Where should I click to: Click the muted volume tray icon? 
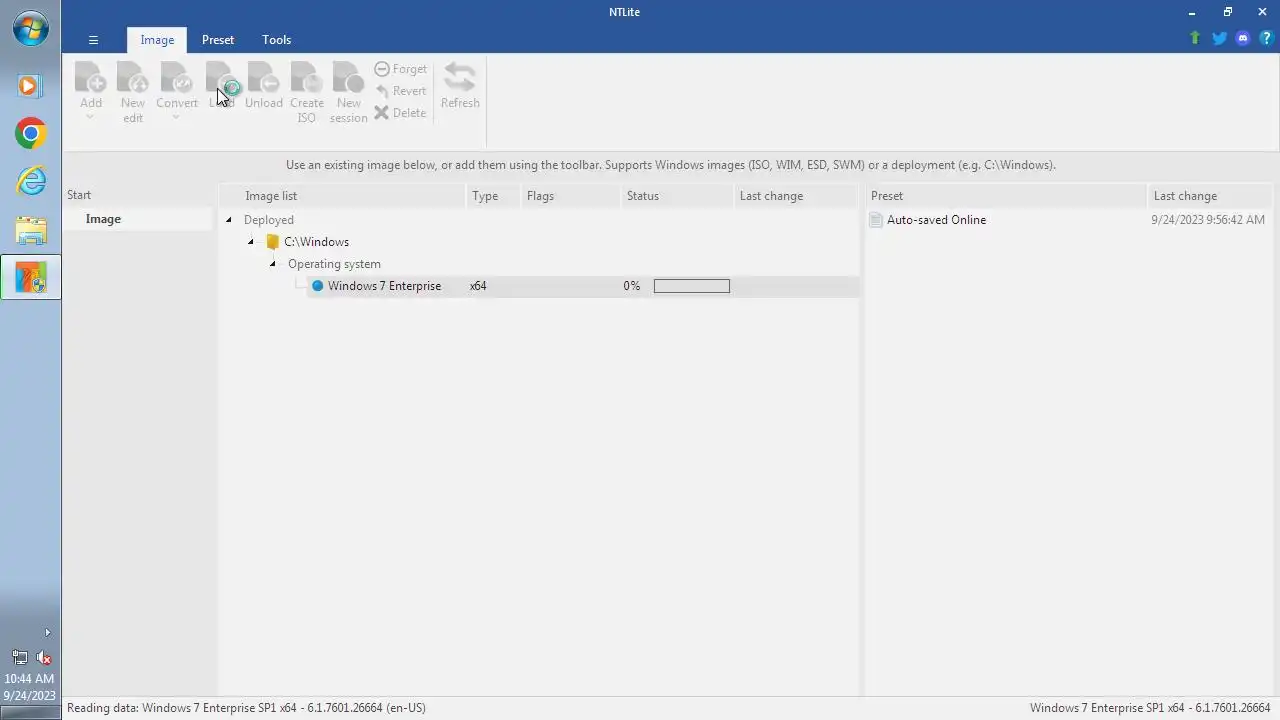pyautogui.click(x=44, y=657)
